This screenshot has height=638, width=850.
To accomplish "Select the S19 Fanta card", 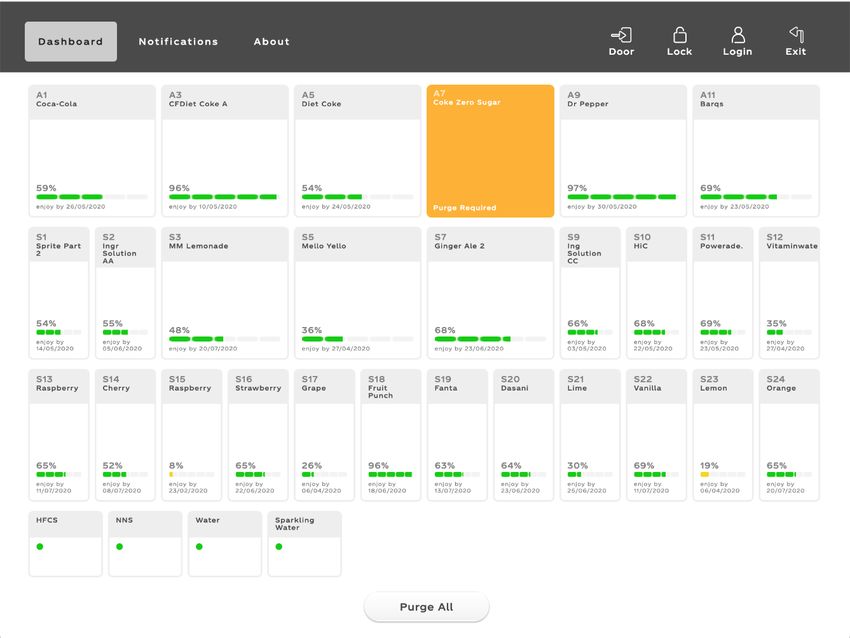I will [457, 435].
